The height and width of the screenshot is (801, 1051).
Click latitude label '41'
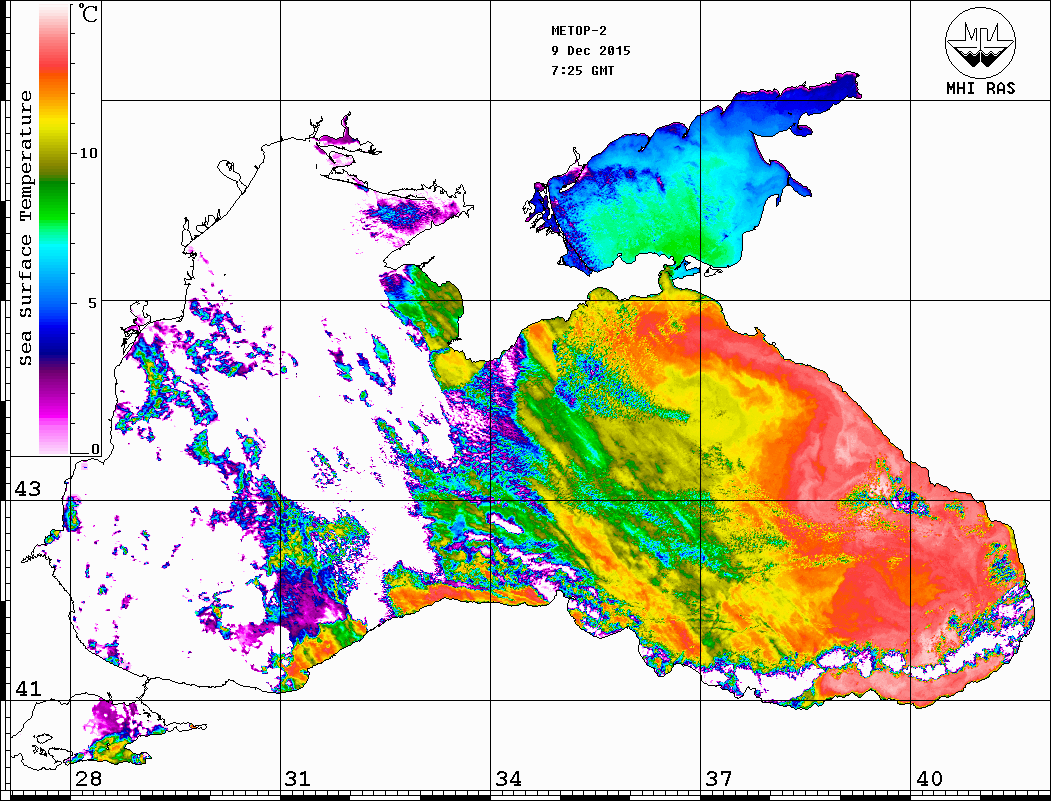[x=27, y=688]
